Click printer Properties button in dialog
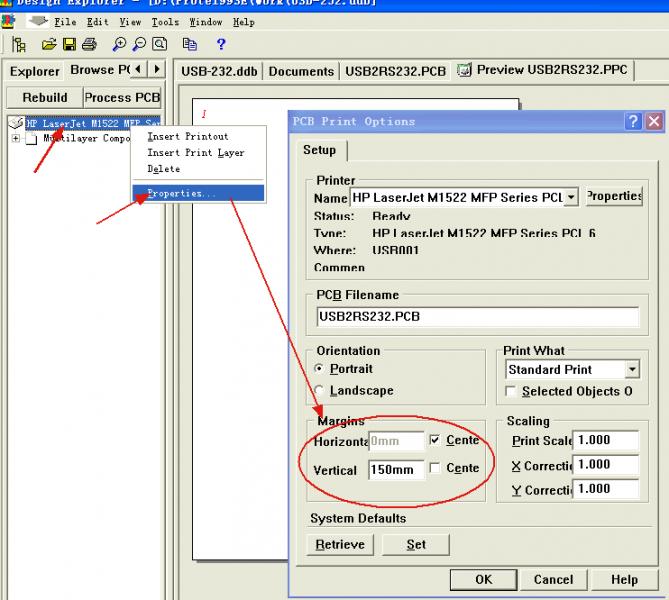 [x=614, y=196]
